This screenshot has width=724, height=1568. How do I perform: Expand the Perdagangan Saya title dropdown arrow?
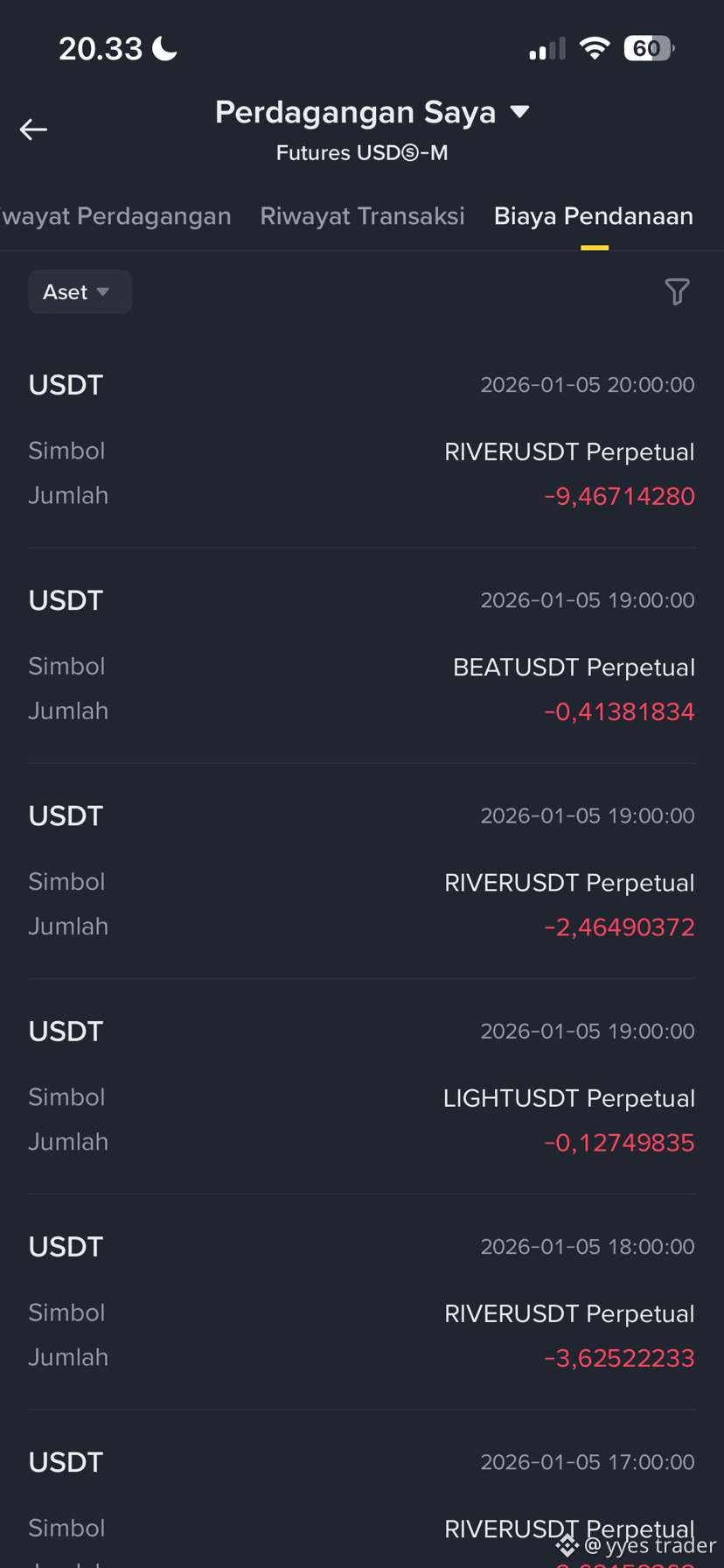pos(520,111)
